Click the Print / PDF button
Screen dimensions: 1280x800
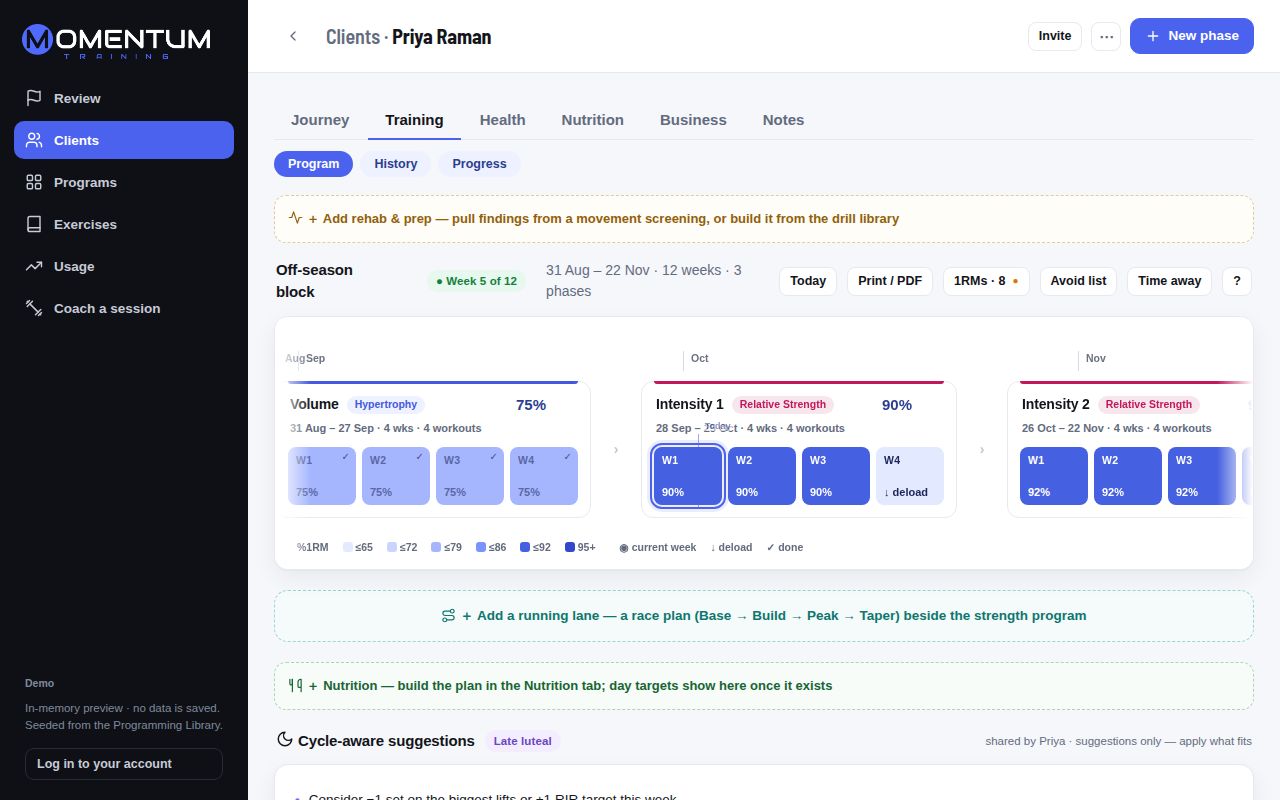click(x=890, y=281)
